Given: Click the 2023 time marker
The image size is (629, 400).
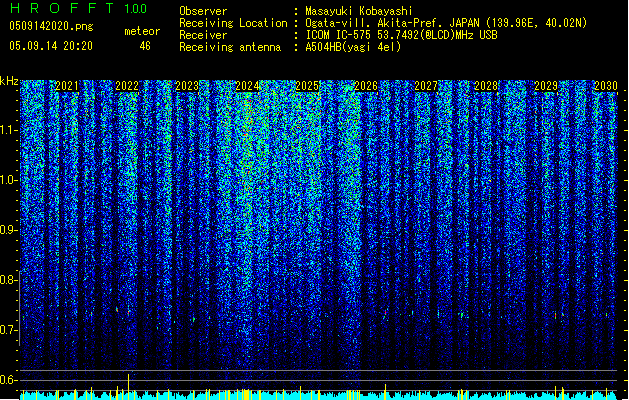Looking at the screenshot, I should (187, 86).
